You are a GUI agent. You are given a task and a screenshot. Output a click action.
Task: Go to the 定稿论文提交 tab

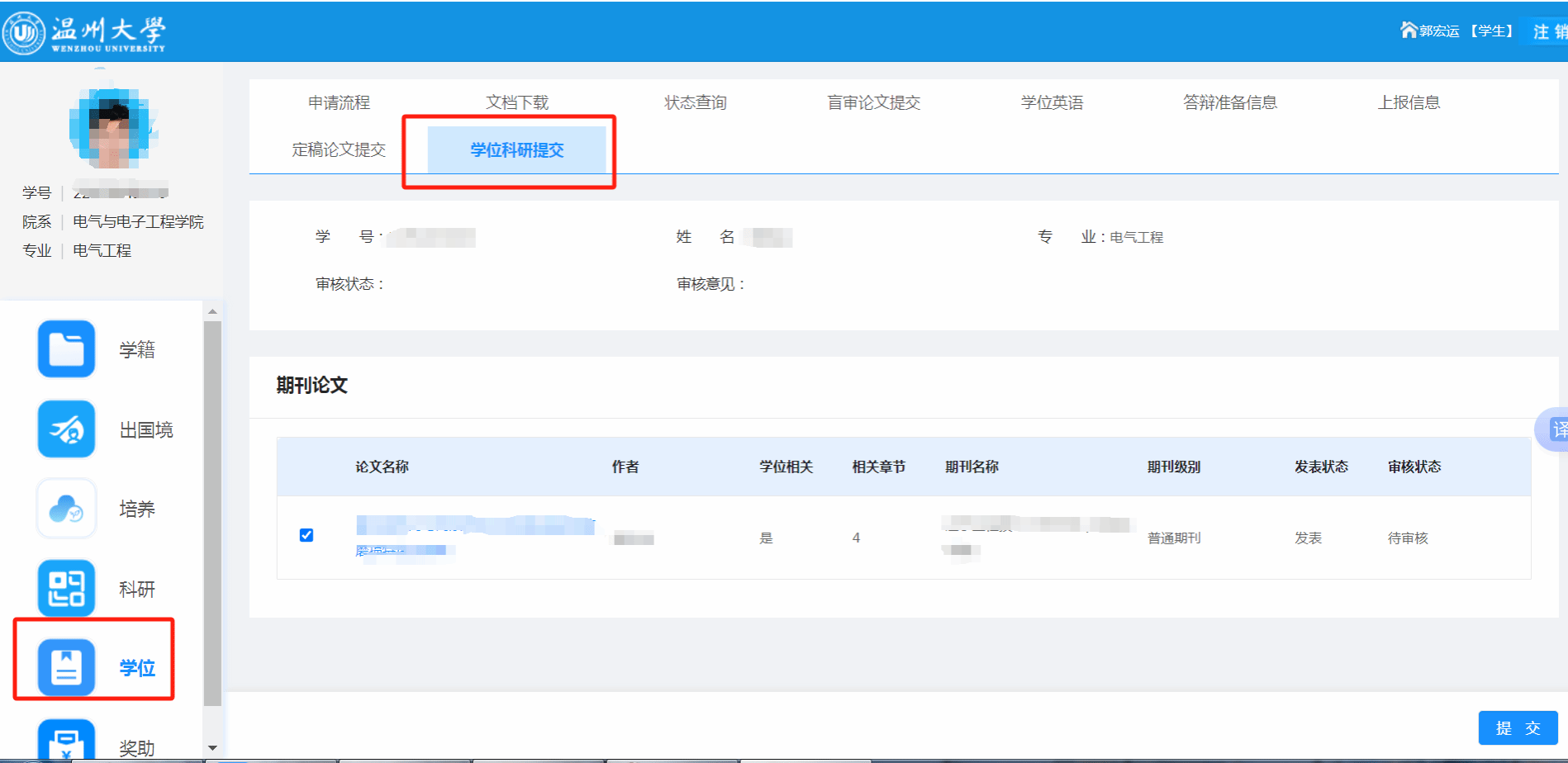tap(339, 149)
